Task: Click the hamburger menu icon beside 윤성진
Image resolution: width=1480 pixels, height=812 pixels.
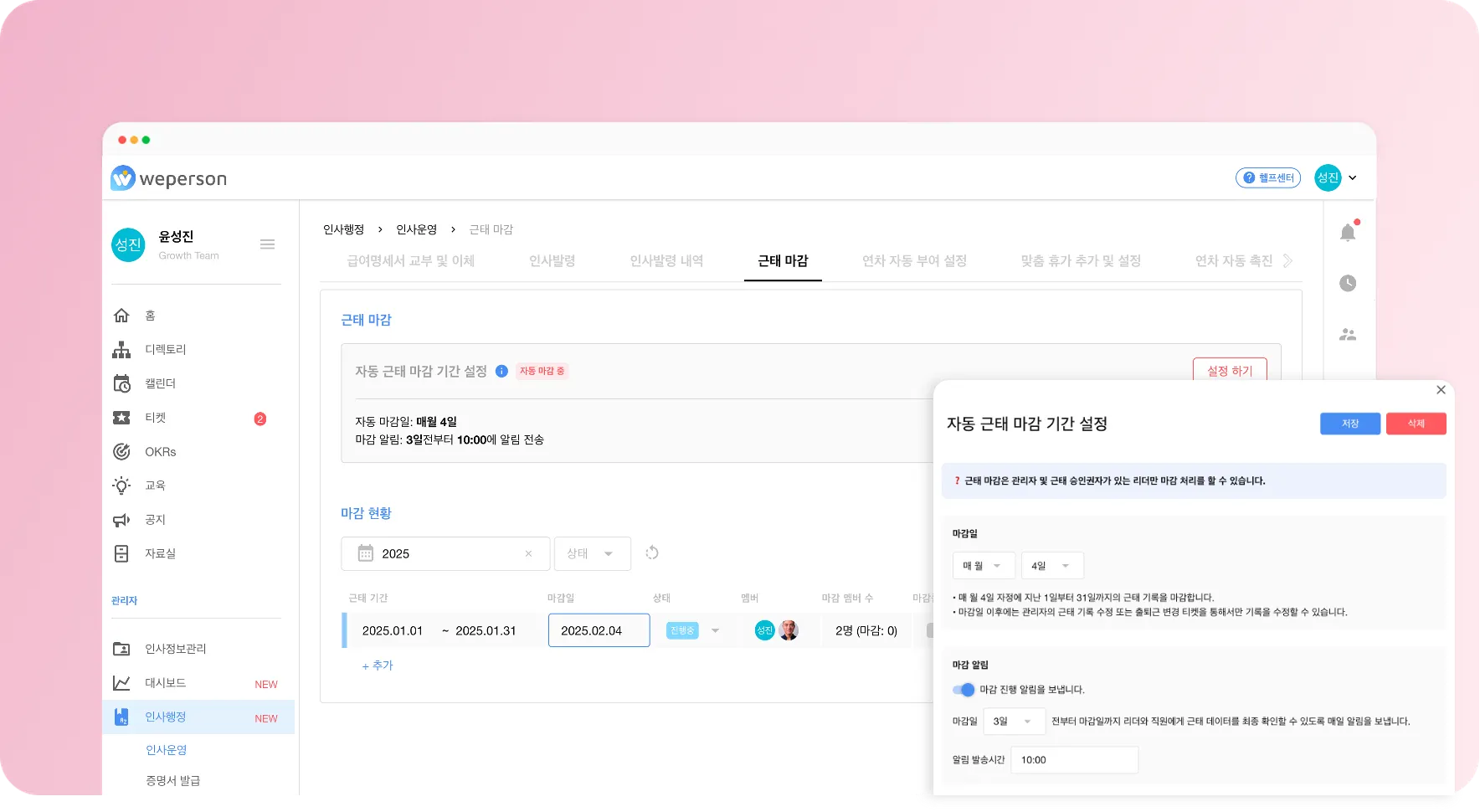Action: tap(267, 244)
